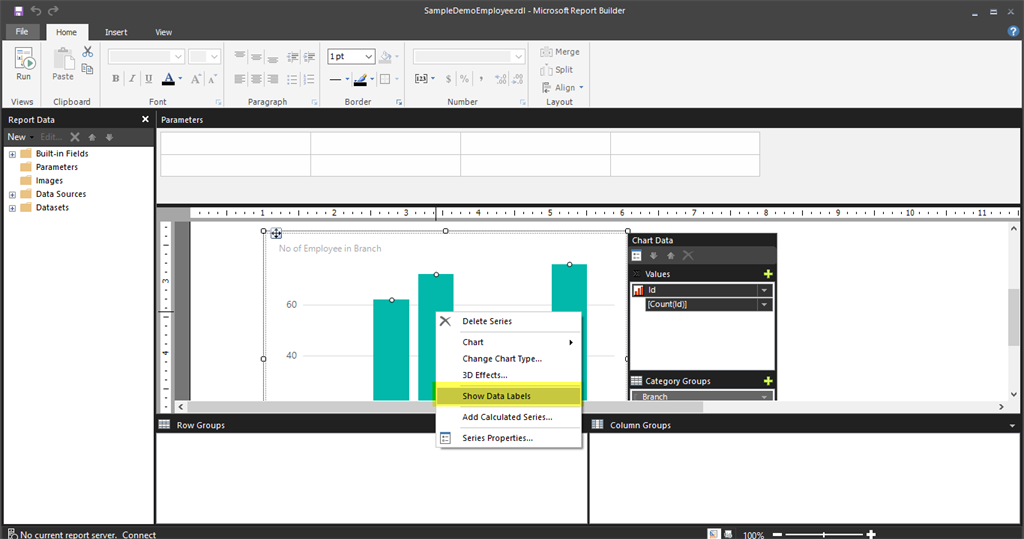The image size is (1024, 539).
Task: Expand the Datasets node
Action: click(x=12, y=208)
